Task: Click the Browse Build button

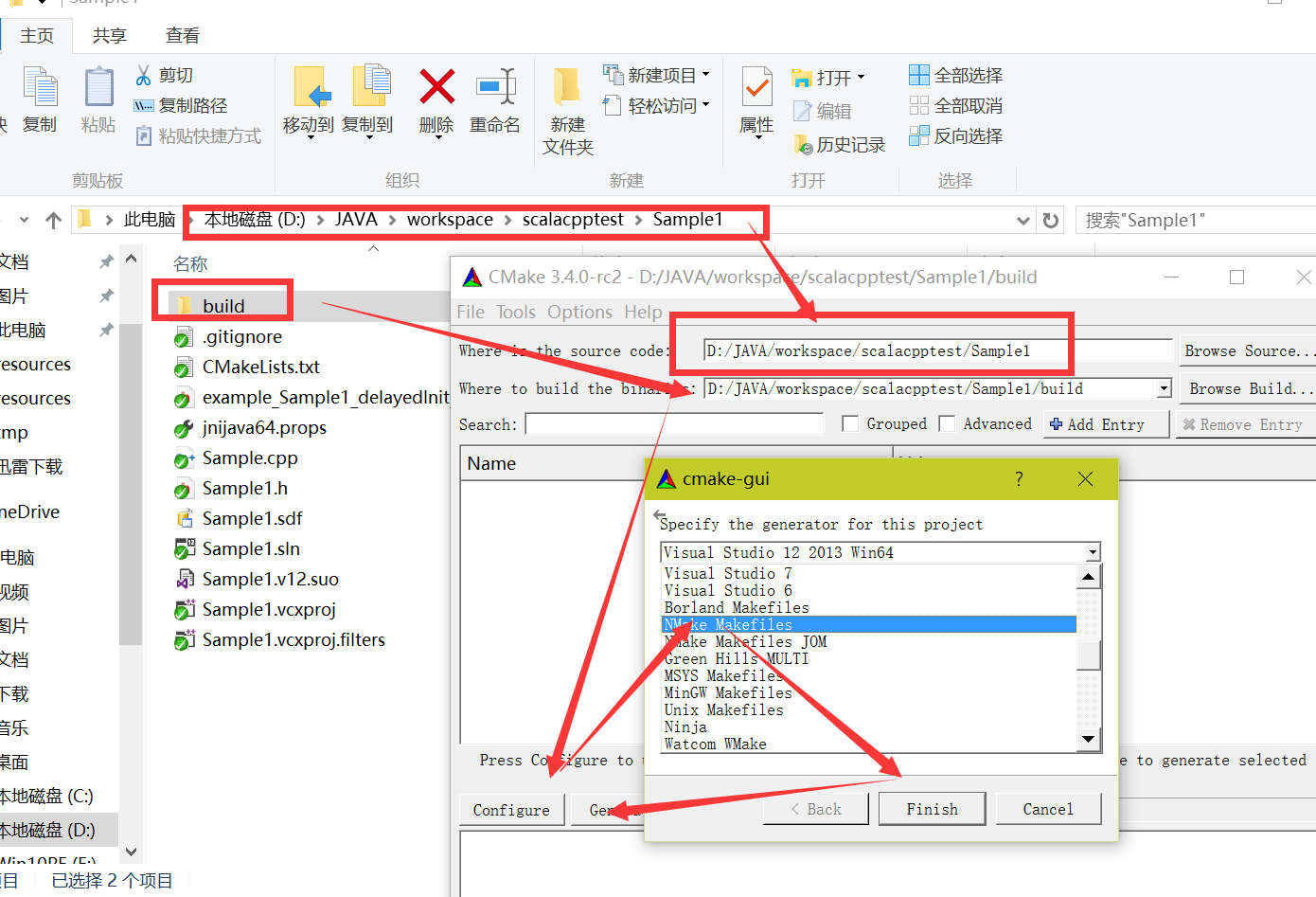Action: 1250,388
